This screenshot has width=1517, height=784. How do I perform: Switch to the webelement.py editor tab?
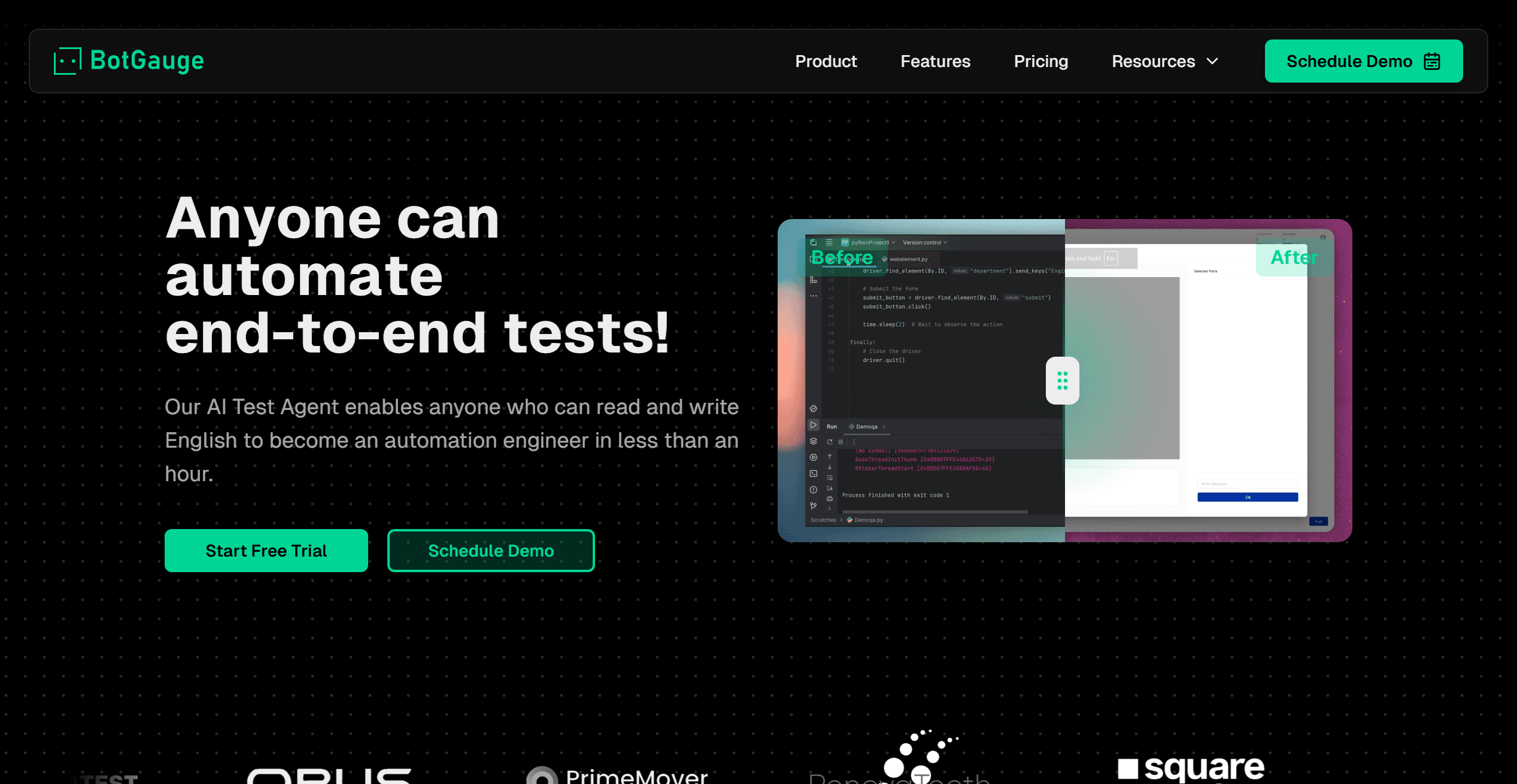tap(908, 259)
